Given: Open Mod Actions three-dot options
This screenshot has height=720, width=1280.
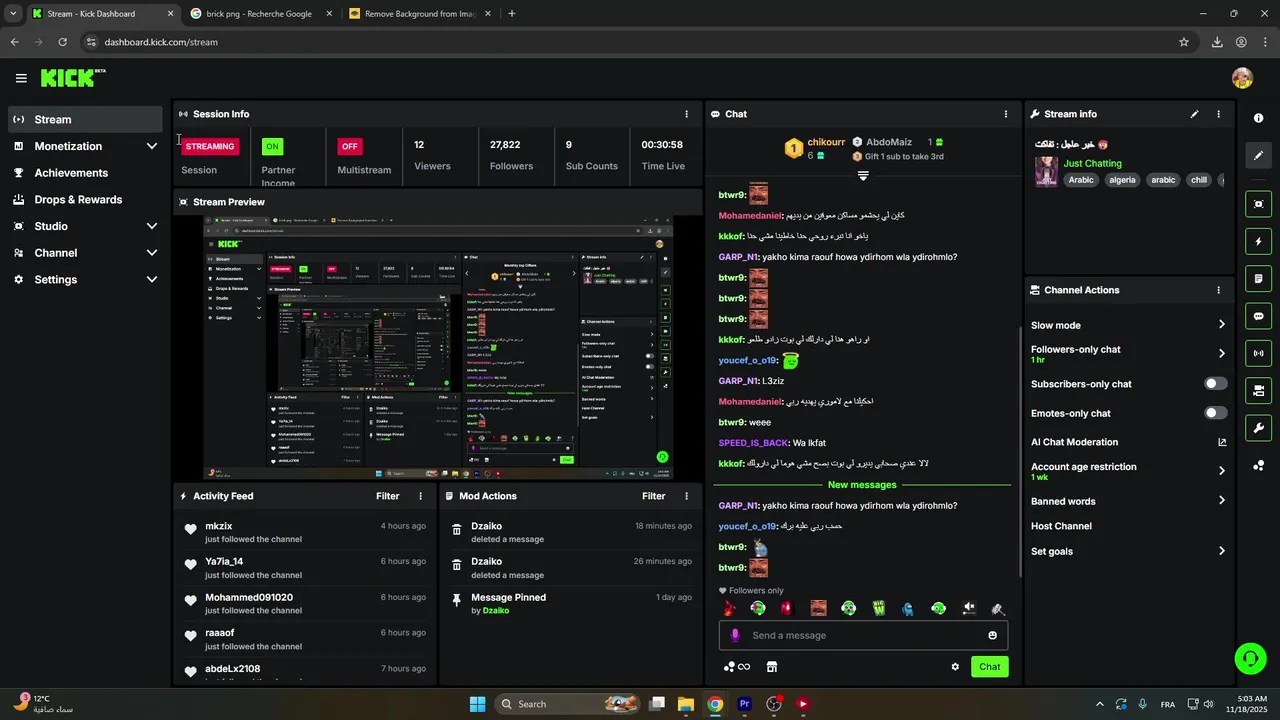Looking at the screenshot, I should [x=686, y=496].
